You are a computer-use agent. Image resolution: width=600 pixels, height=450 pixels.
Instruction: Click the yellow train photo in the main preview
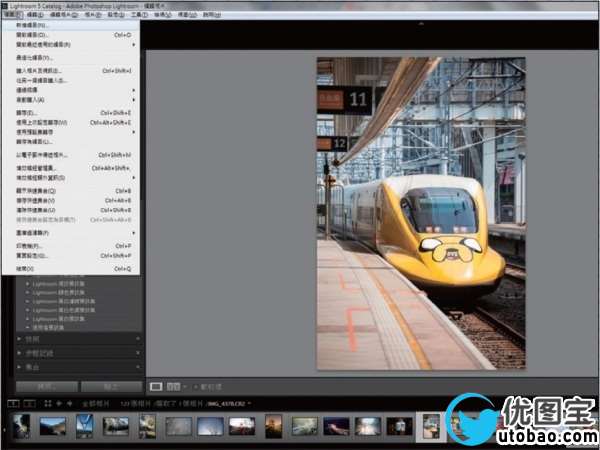point(421,214)
